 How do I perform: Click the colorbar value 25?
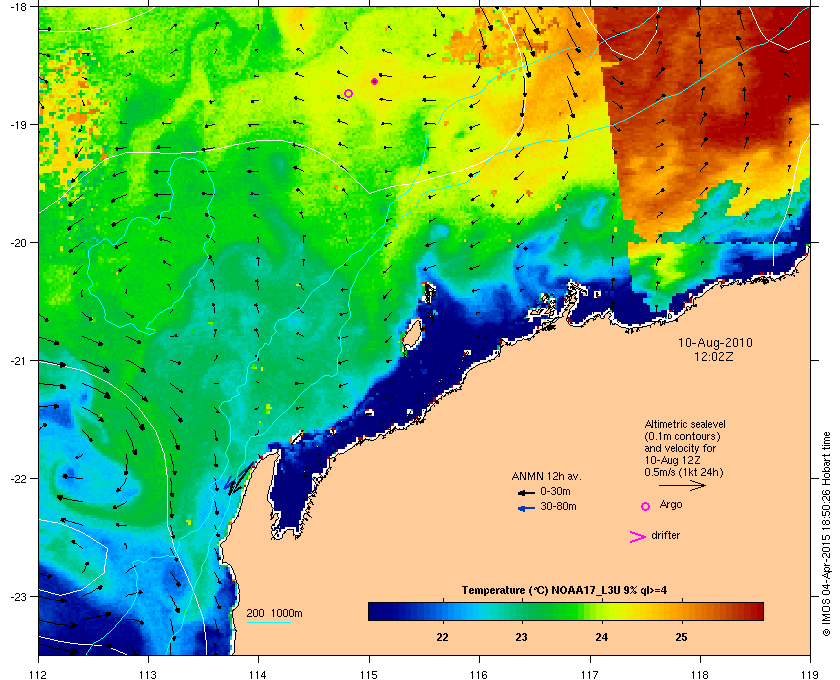[x=681, y=637]
